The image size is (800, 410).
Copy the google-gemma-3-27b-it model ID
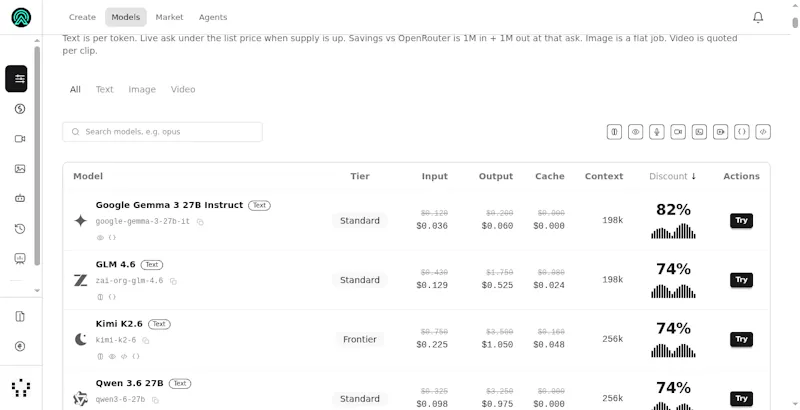pos(200,222)
